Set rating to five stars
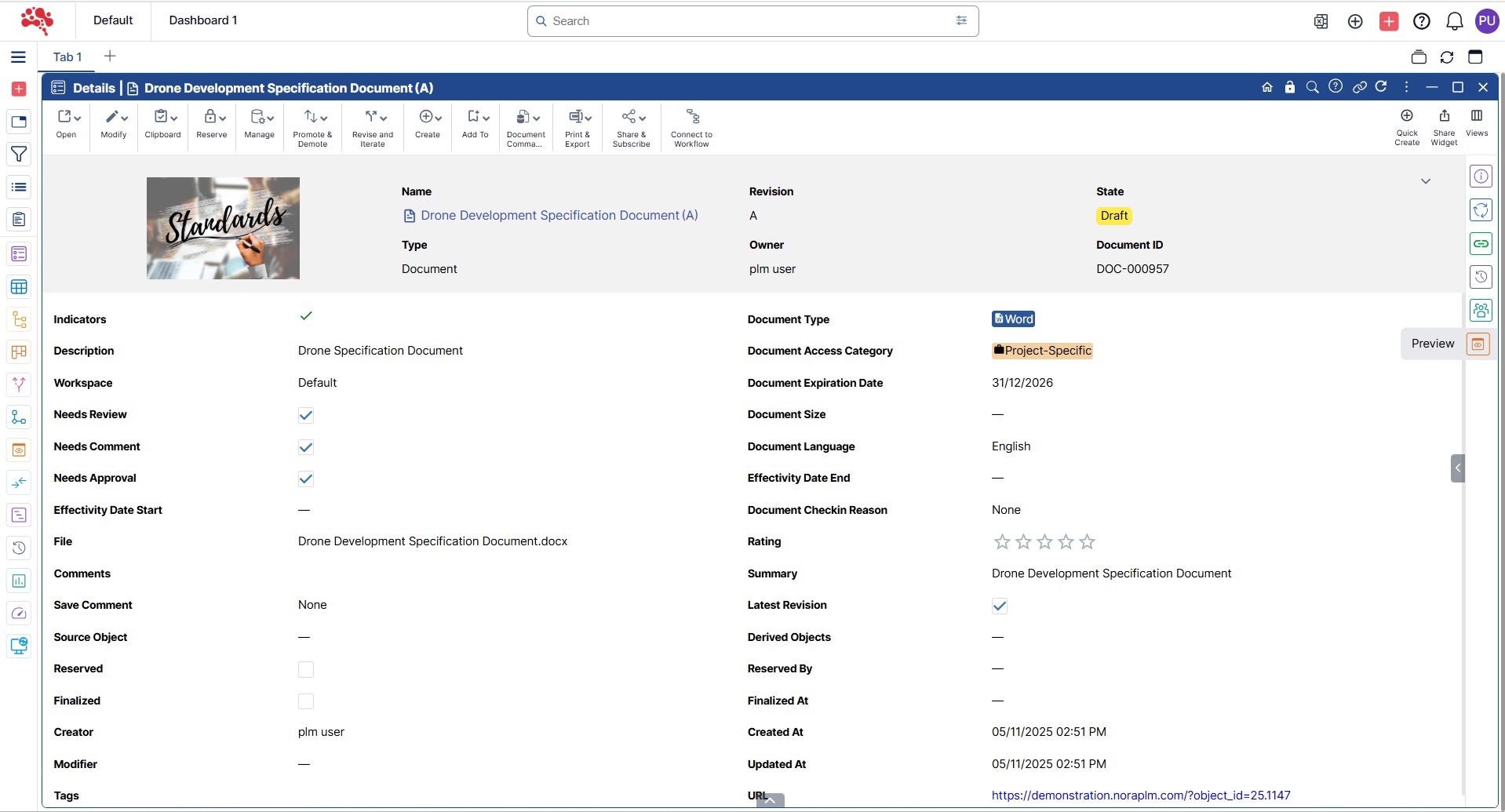 (x=1087, y=542)
